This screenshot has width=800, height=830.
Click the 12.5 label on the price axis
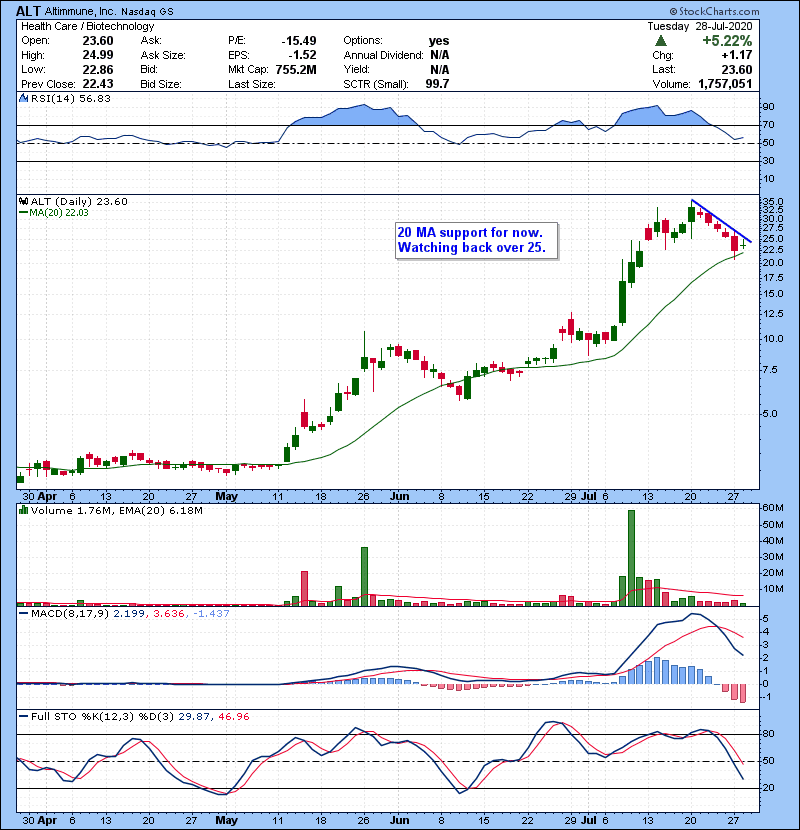[x=772, y=313]
